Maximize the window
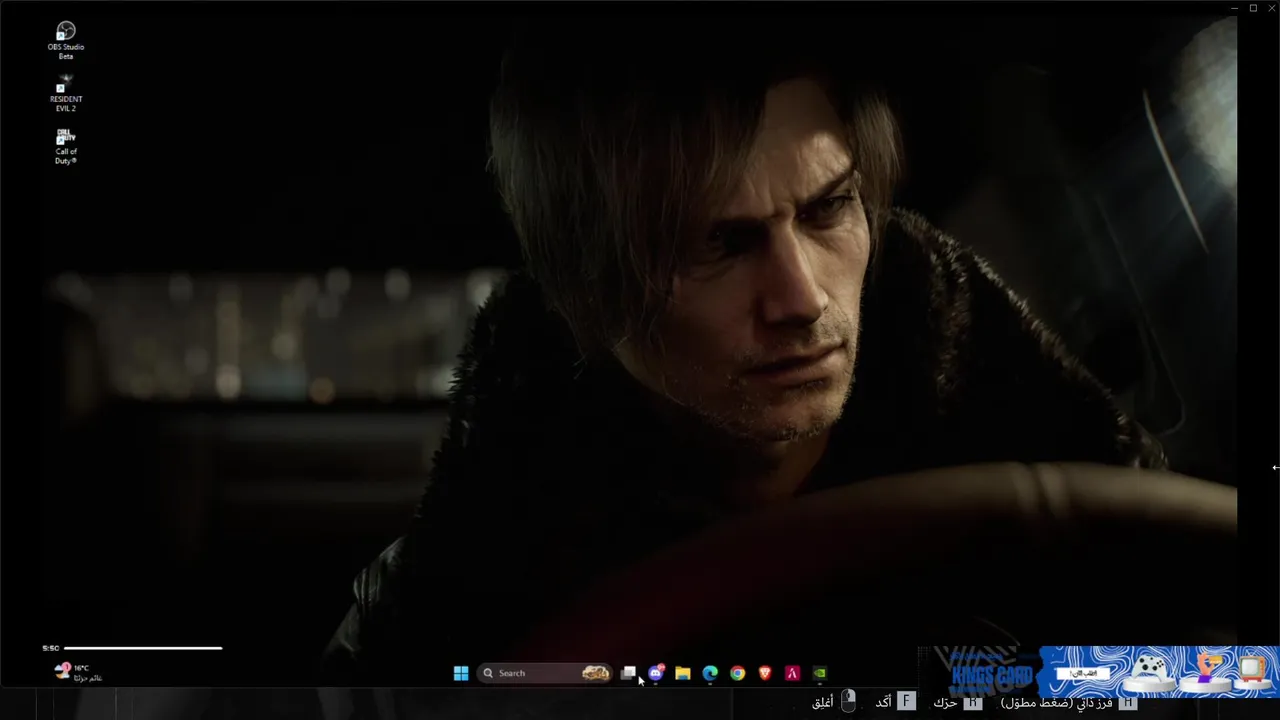 point(1253,8)
